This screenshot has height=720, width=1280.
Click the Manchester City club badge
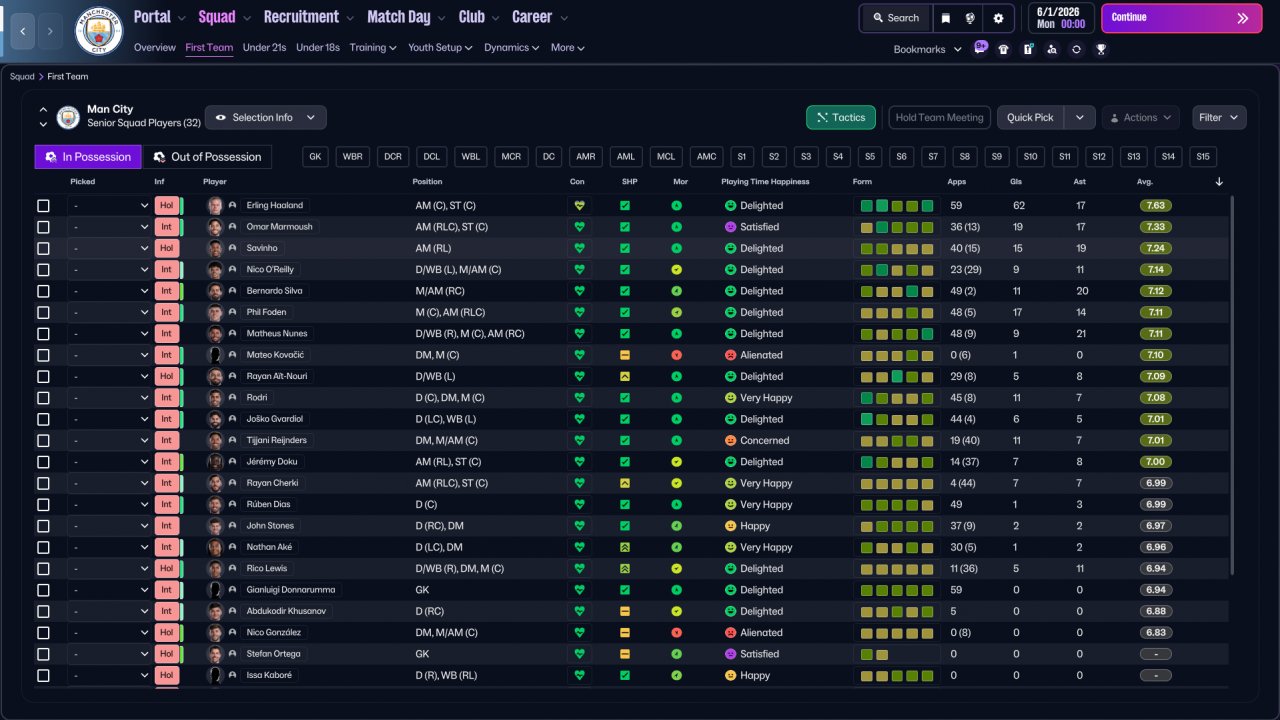(x=98, y=31)
